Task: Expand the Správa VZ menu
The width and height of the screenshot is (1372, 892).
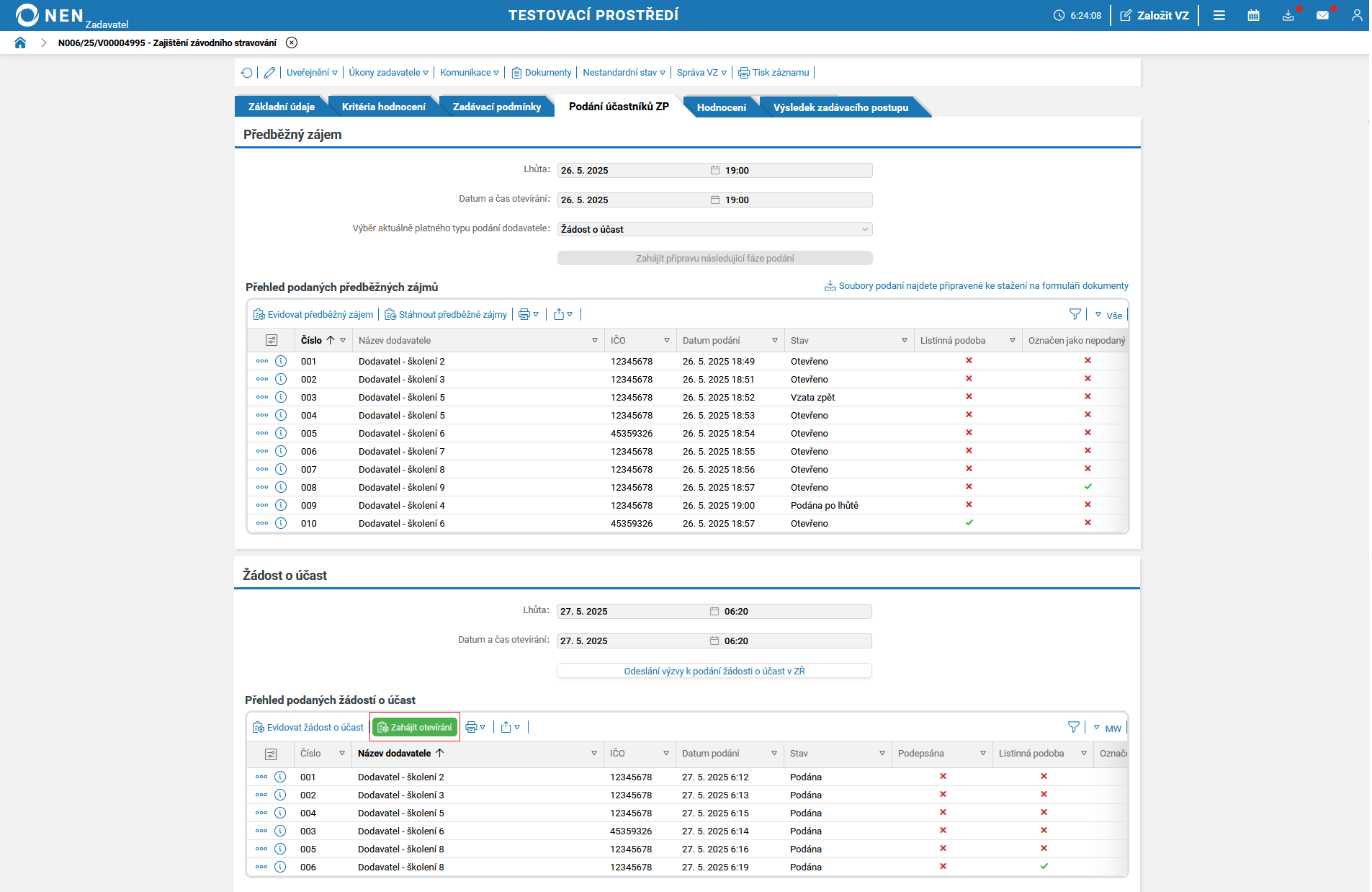Action: (701, 73)
